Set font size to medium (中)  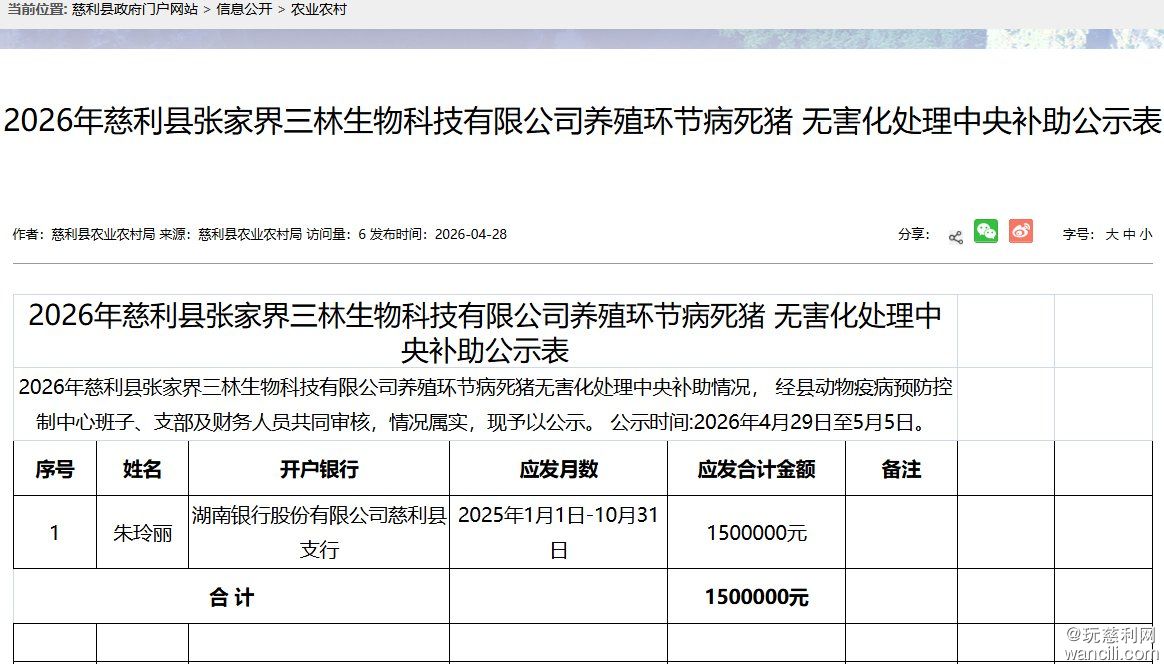pyautogui.click(x=1129, y=235)
